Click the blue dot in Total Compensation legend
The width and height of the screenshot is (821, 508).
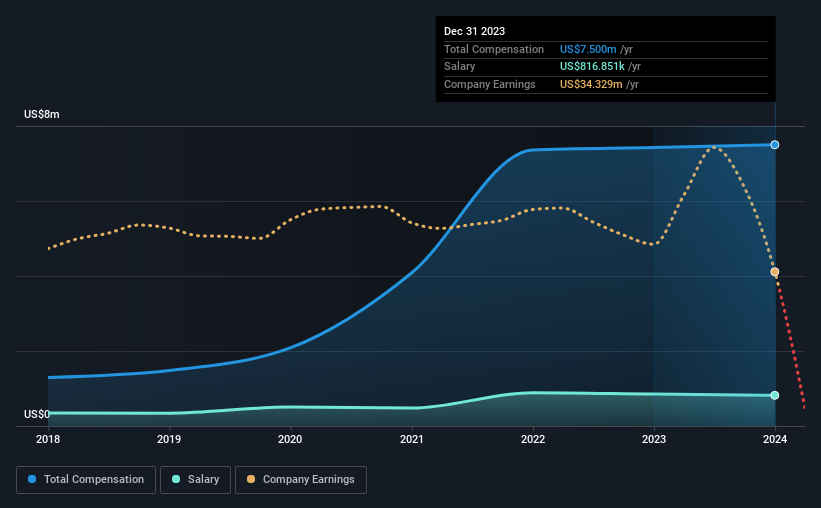pyautogui.click(x=32, y=479)
